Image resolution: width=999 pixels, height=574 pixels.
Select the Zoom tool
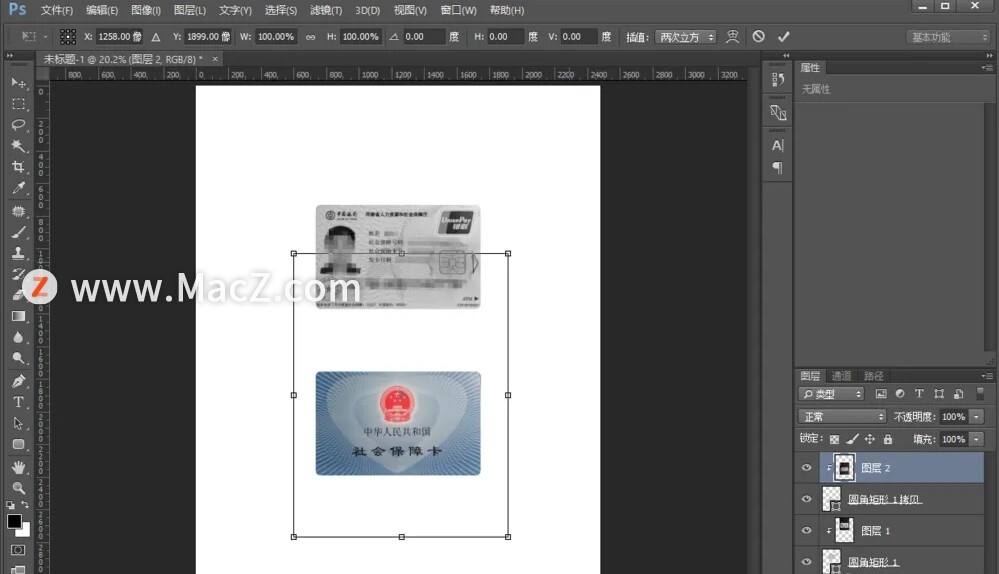click(18, 487)
